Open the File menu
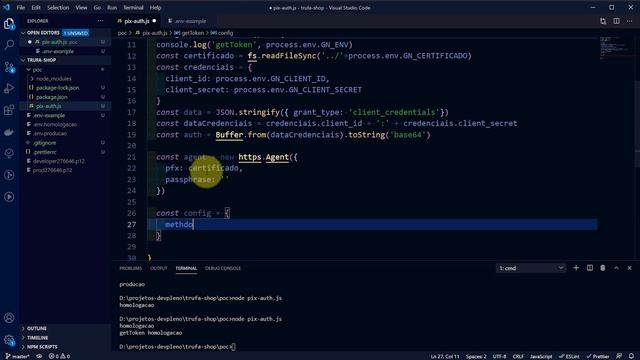This screenshot has height=360, width=640. [21, 7]
